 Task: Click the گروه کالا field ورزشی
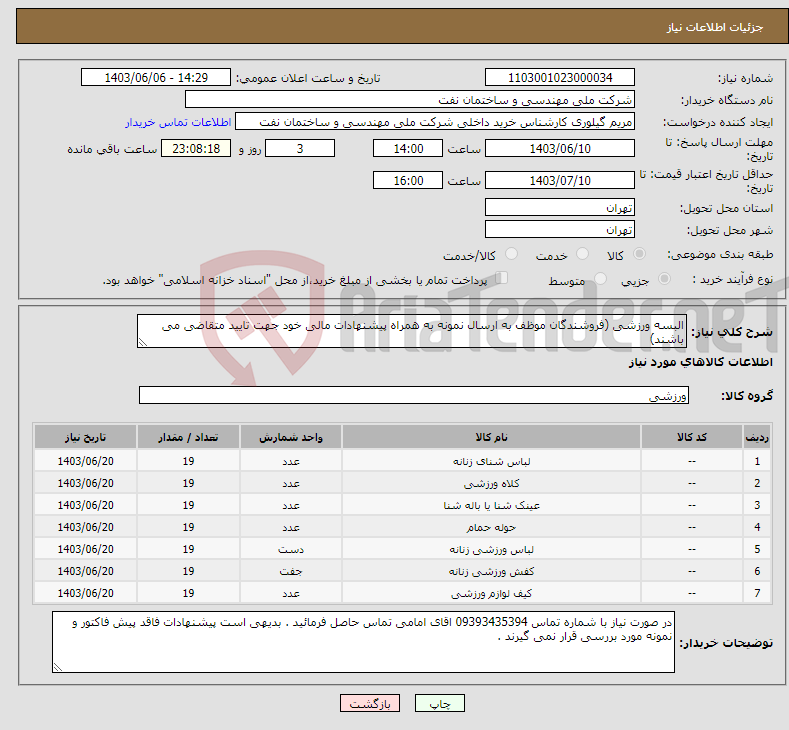(x=414, y=395)
